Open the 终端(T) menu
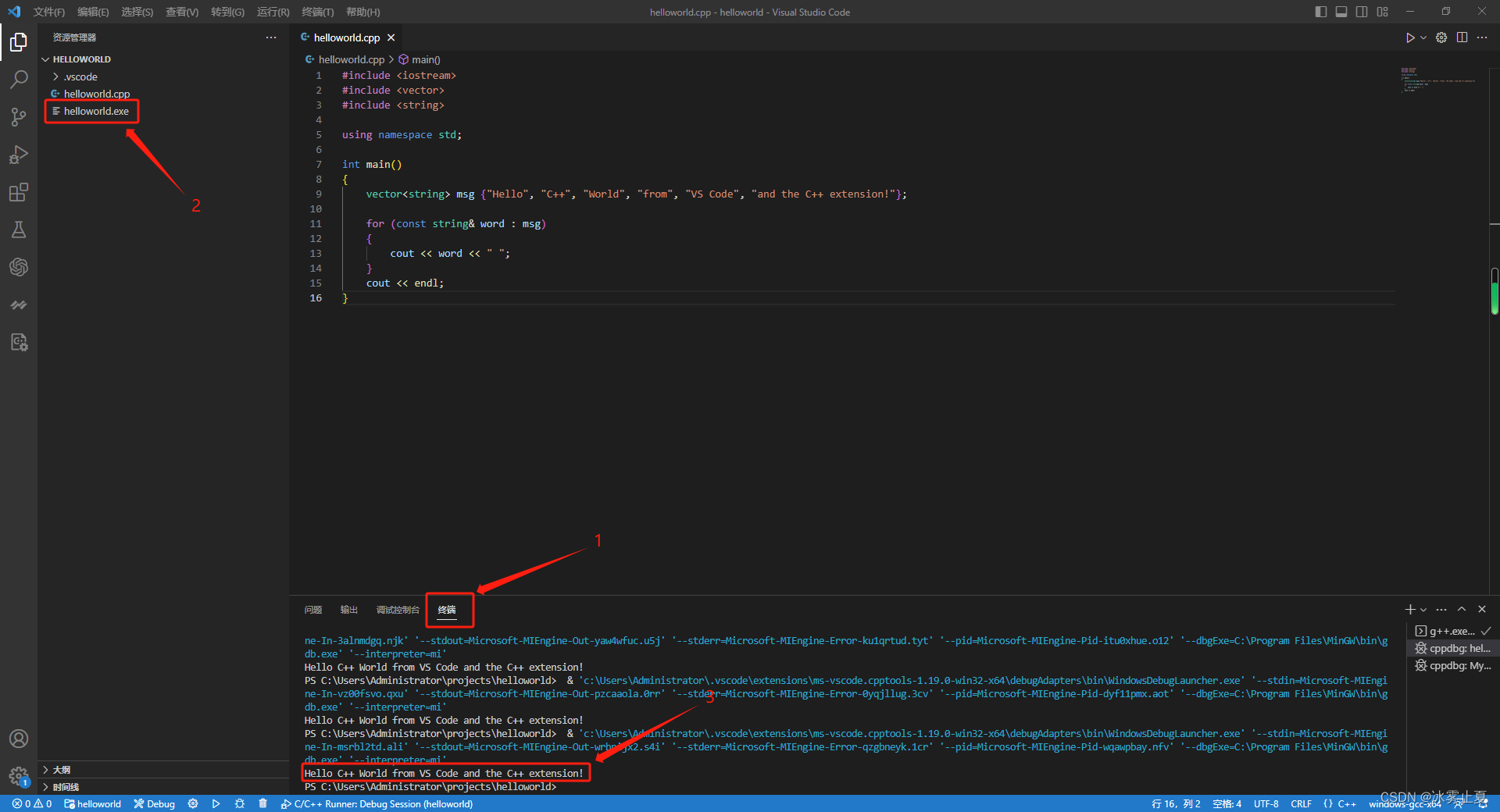1500x812 pixels. 317,12
